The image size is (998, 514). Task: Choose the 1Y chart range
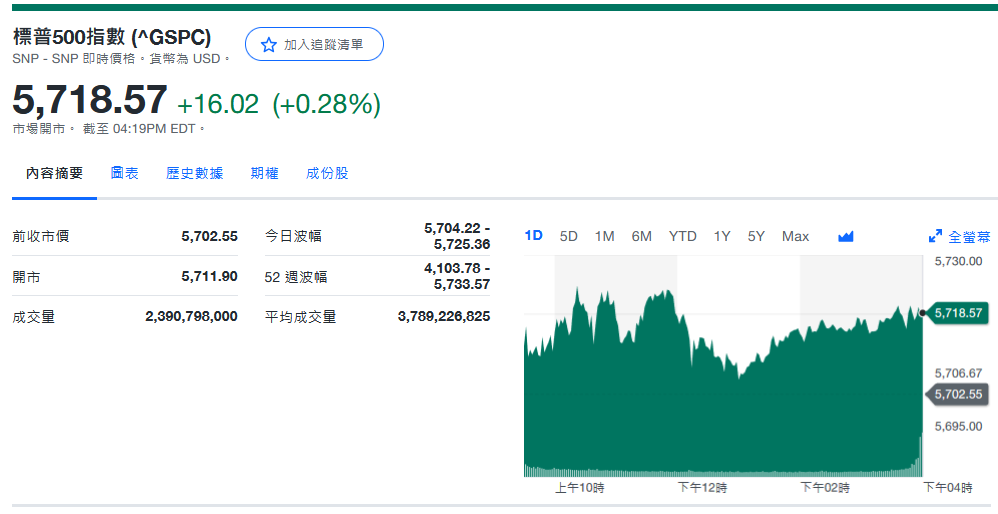coord(722,236)
